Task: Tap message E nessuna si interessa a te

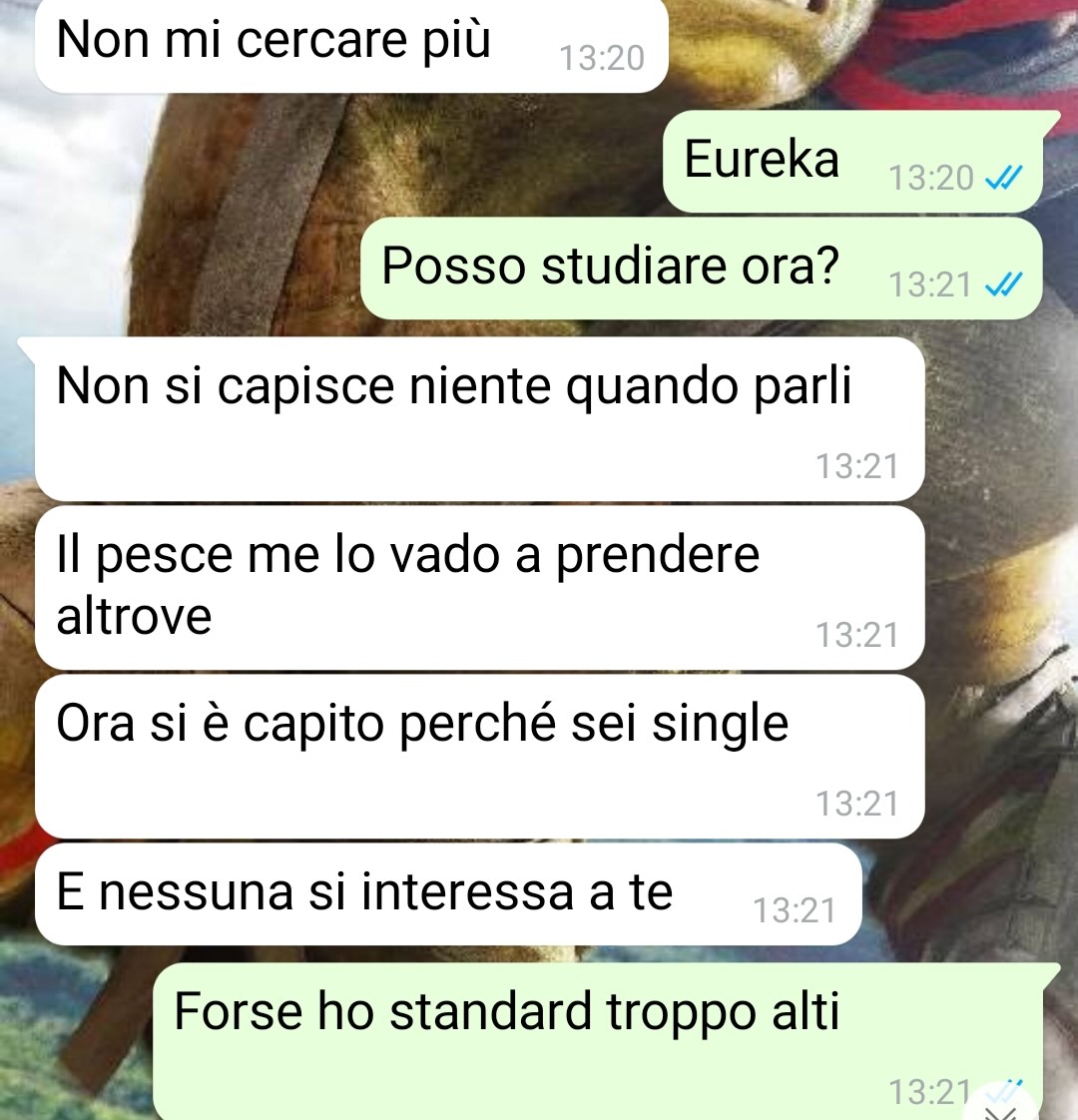Action: tap(448, 894)
